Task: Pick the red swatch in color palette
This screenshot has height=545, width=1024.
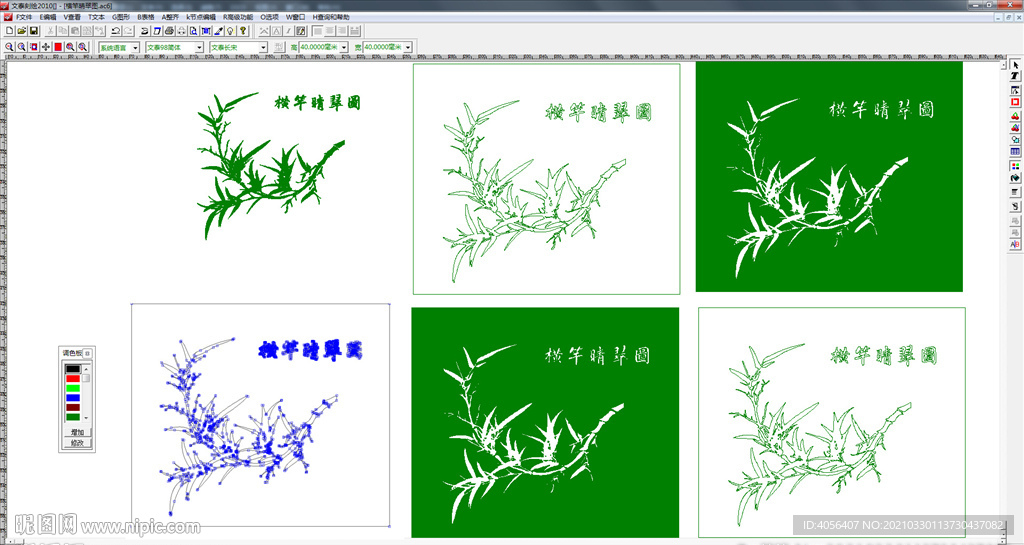Action: pos(73,379)
